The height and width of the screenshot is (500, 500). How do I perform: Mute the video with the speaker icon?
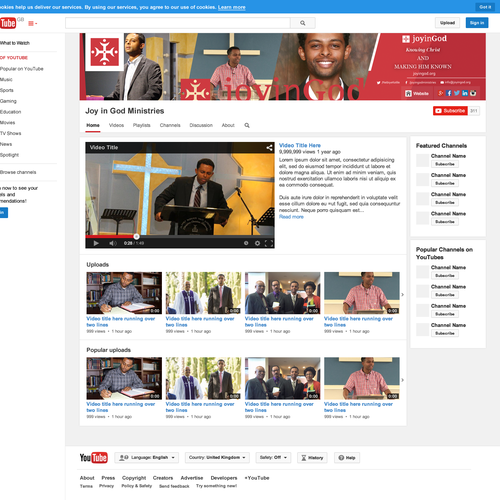[113, 243]
